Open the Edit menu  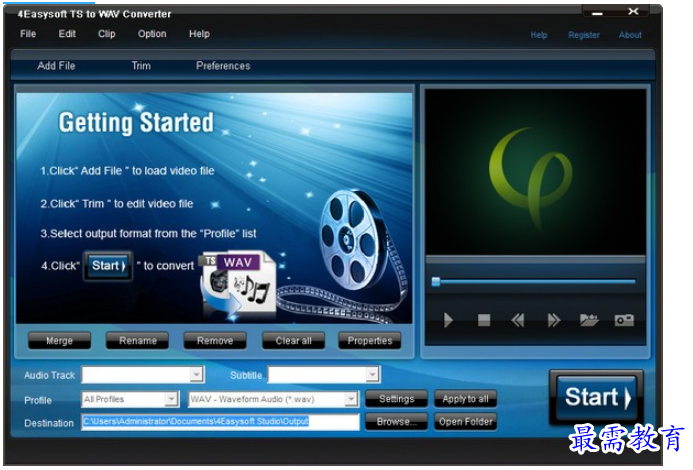pos(67,34)
